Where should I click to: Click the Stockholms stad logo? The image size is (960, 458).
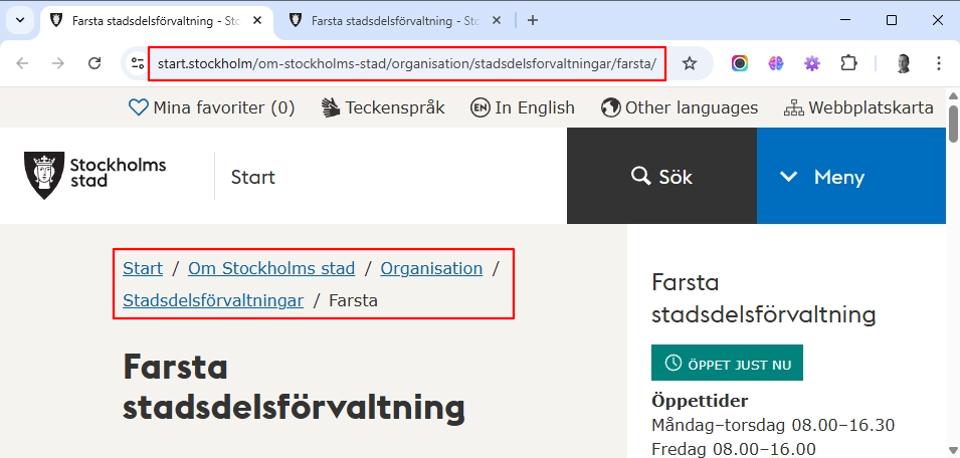coord(95,176)
